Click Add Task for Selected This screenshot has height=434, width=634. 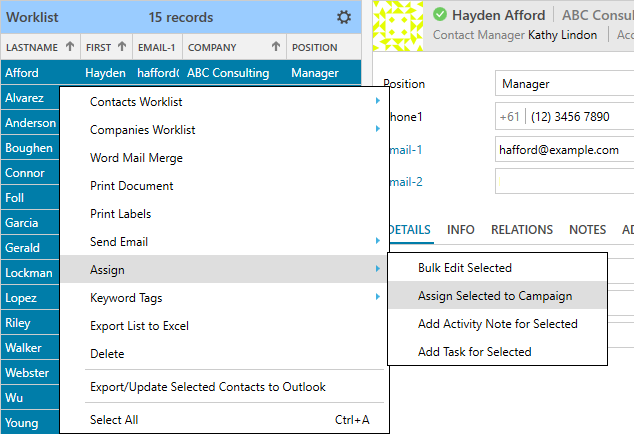tap(474, 352)
